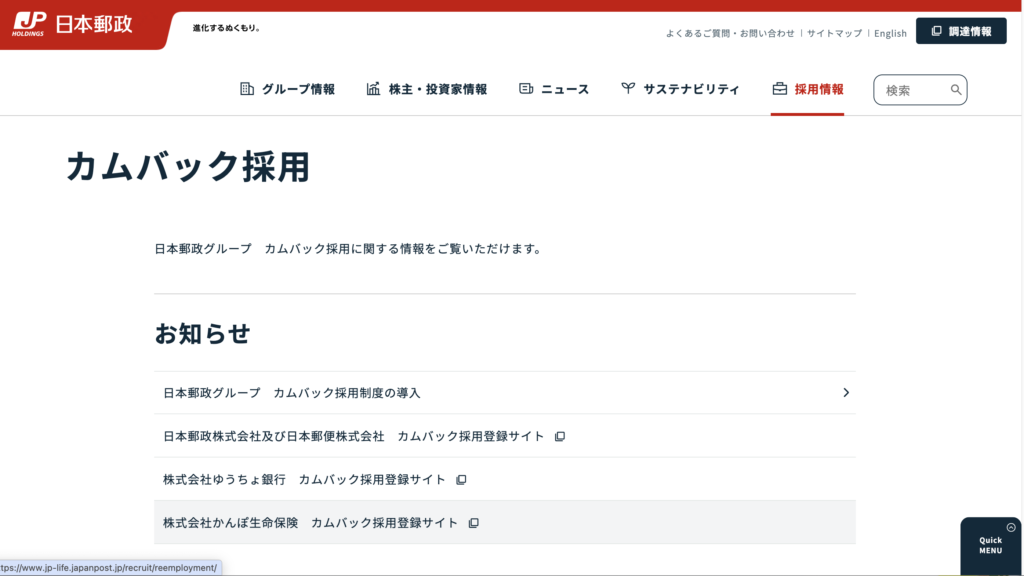Open the 株主・投資家情報 menu
Screen dimensions: 1024x576
click(x=426, y=89)
